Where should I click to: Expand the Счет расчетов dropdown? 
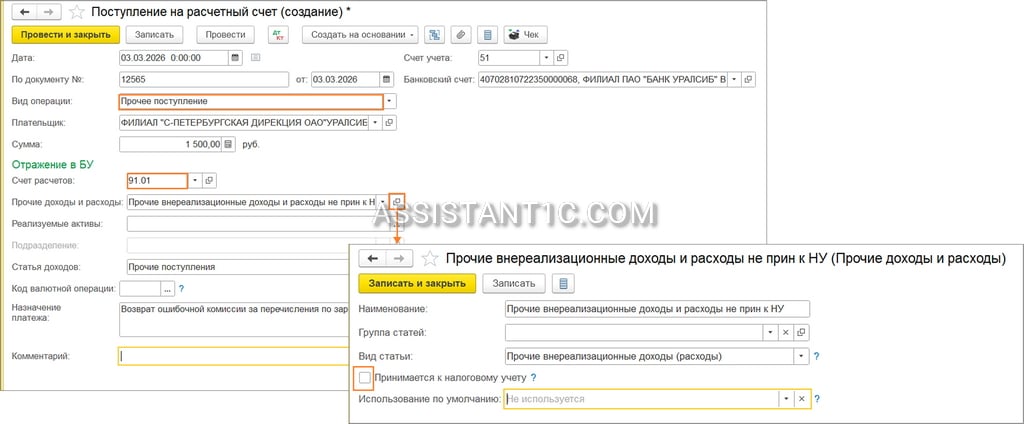coord(195,180)
